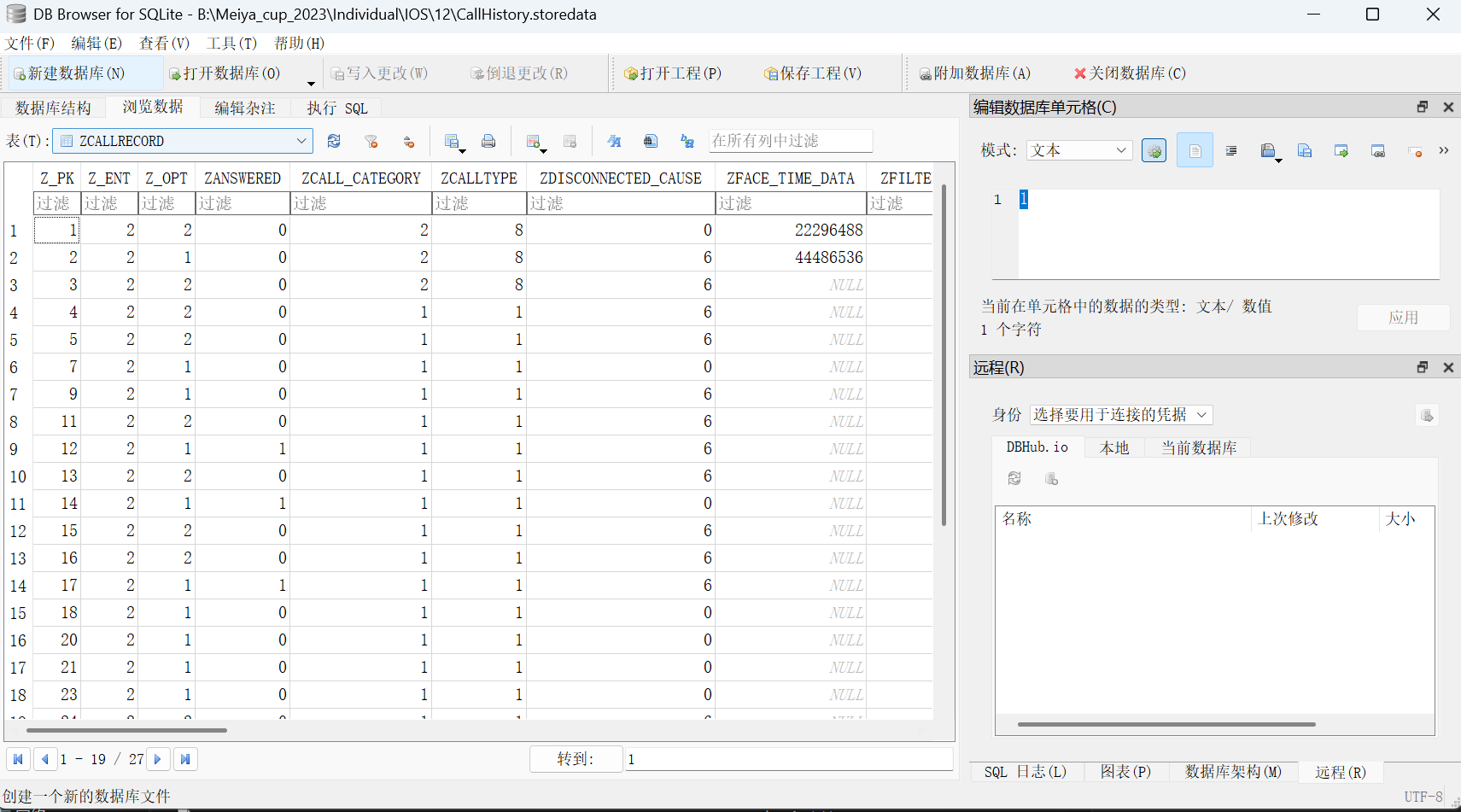Click 打开工程(P) toolbar button
The height and width of the screenshot is (812, 1461).
click(673, 73)
